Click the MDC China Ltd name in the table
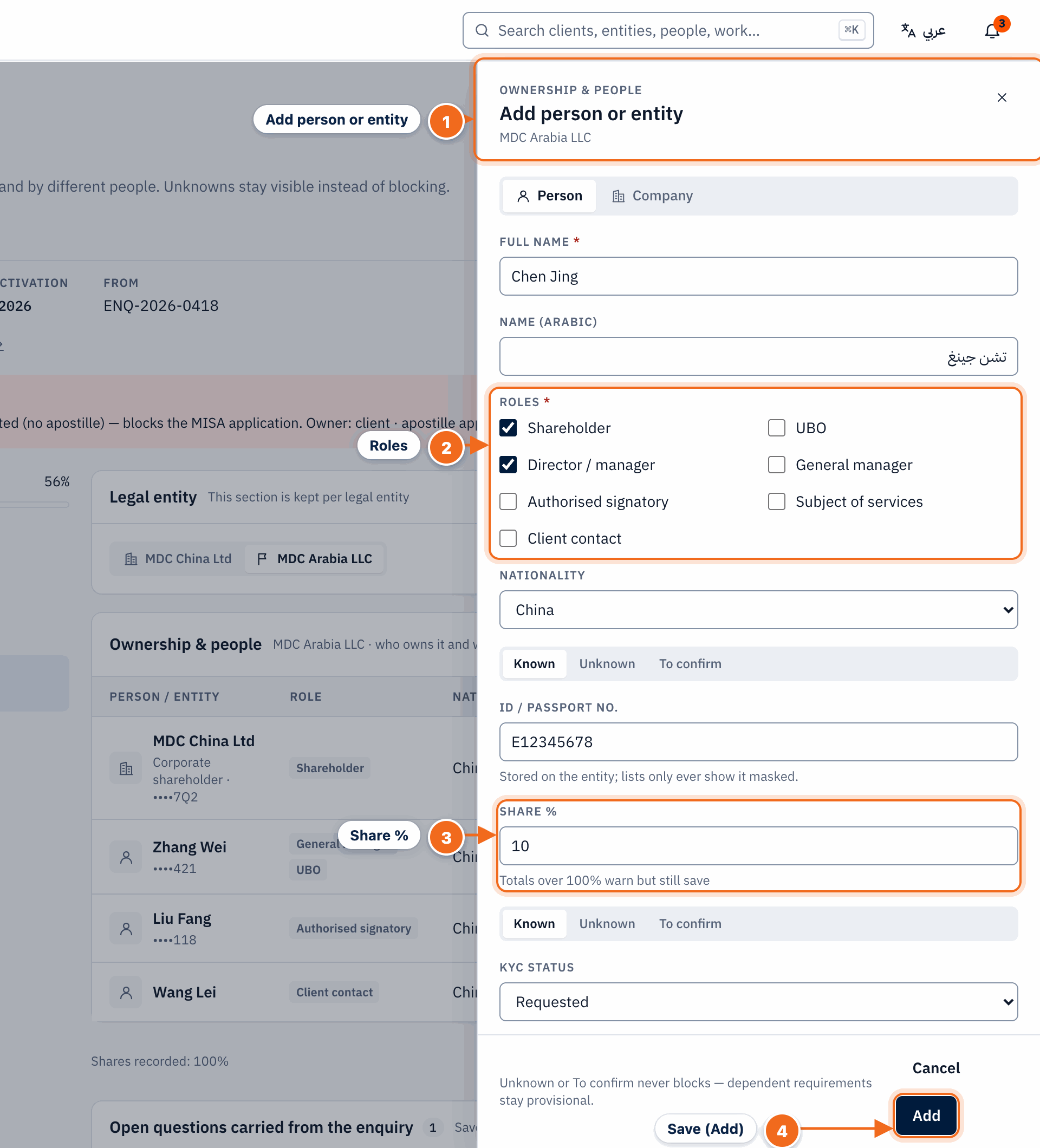The image size is (1040, 1148). 203,741
